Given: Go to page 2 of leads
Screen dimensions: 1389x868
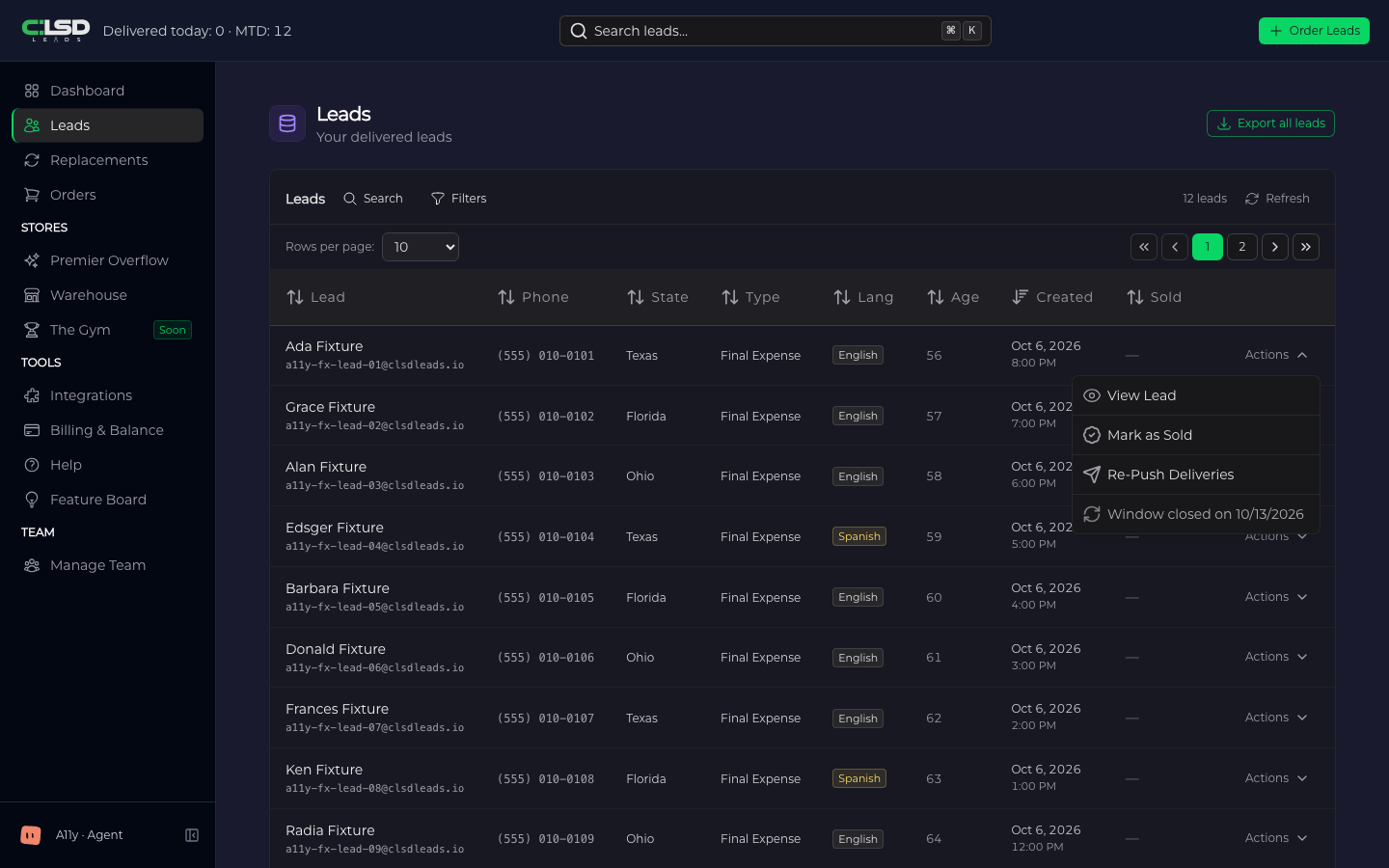Looking at the screenshot, I should pyautogui.click(x=1242, y=247).
